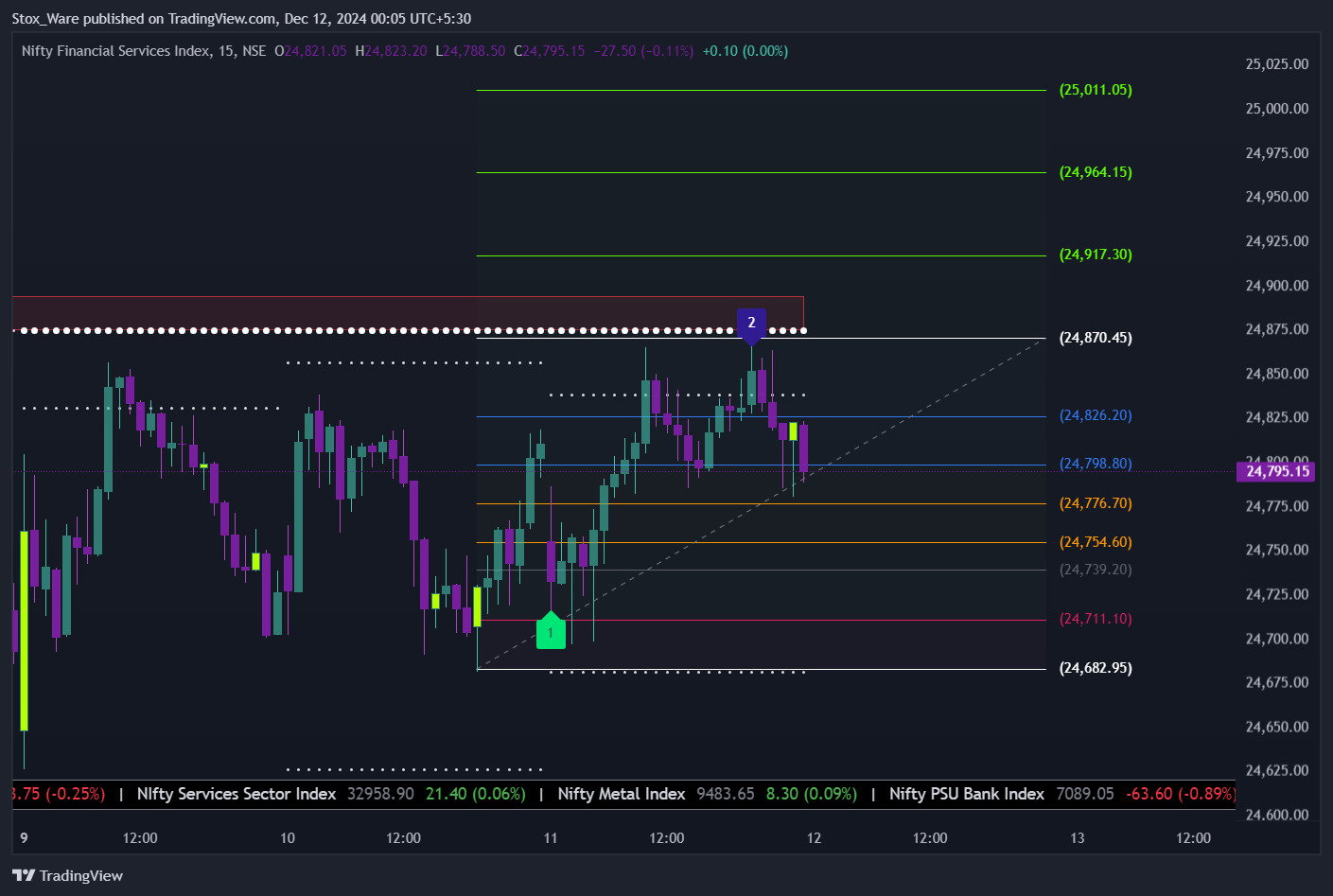The width and height of the screenshot is (1333, 896).
Task: Click the low value 24,788.50
Action: [474, 51]
